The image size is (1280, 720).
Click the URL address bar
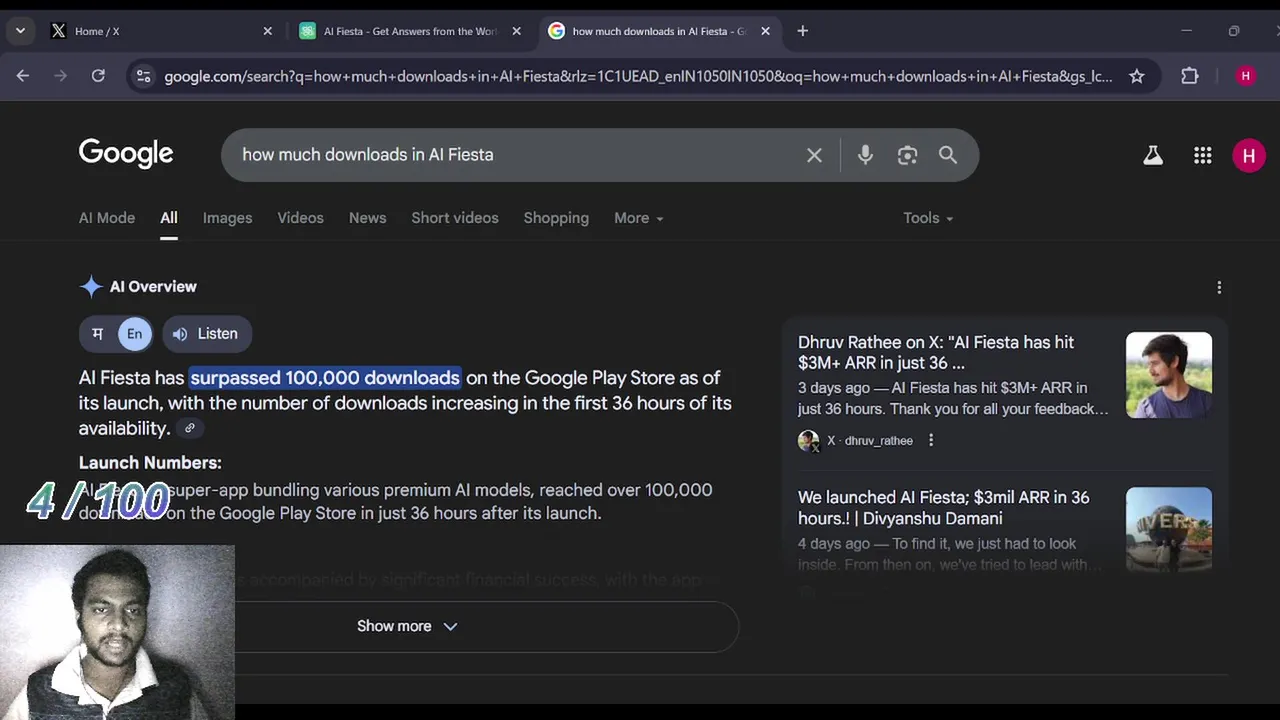pyautogui.click(x=638, y=76)
